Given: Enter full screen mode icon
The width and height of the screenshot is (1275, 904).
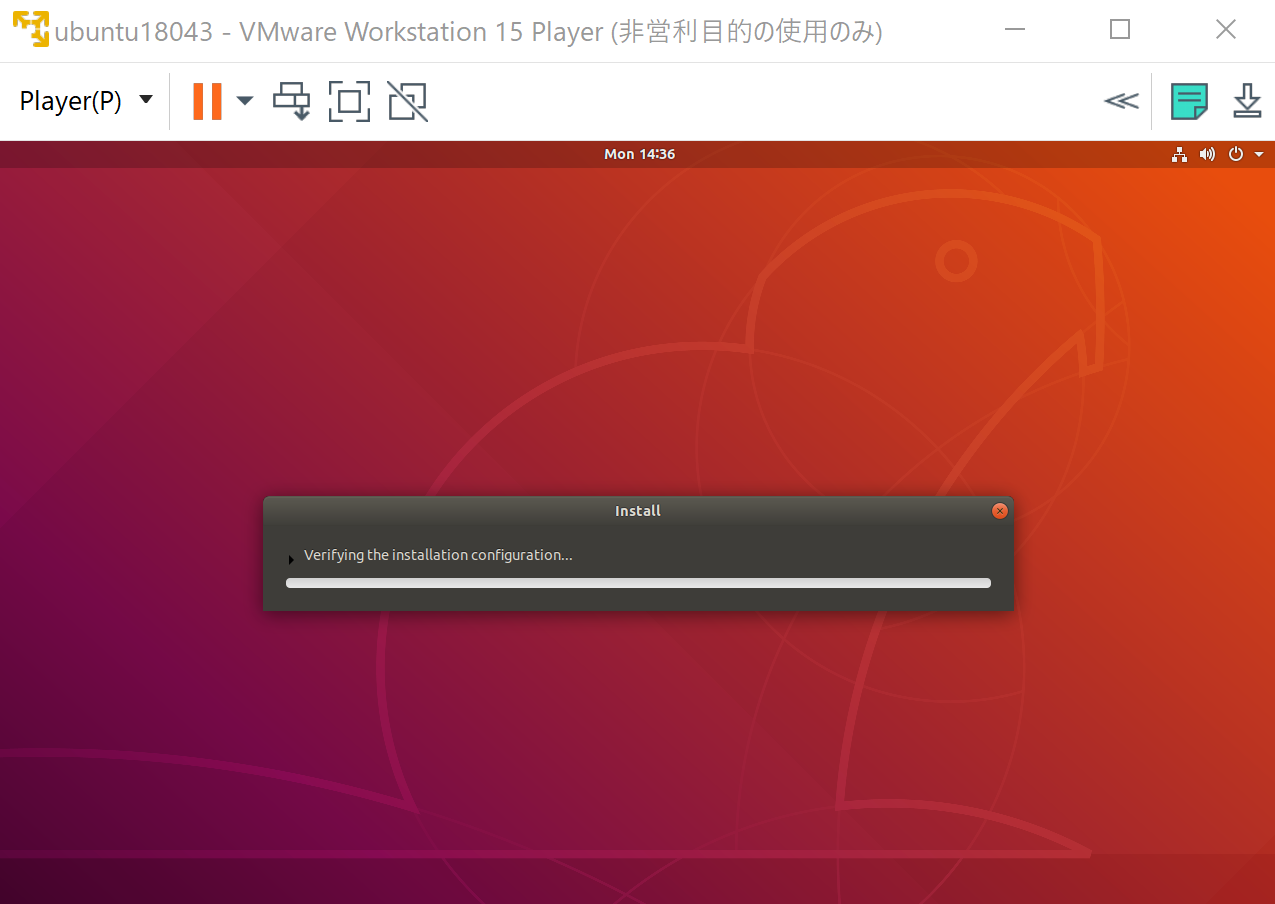Looking at the screenshot, I should pyautogui.click(x=349, y=101).
